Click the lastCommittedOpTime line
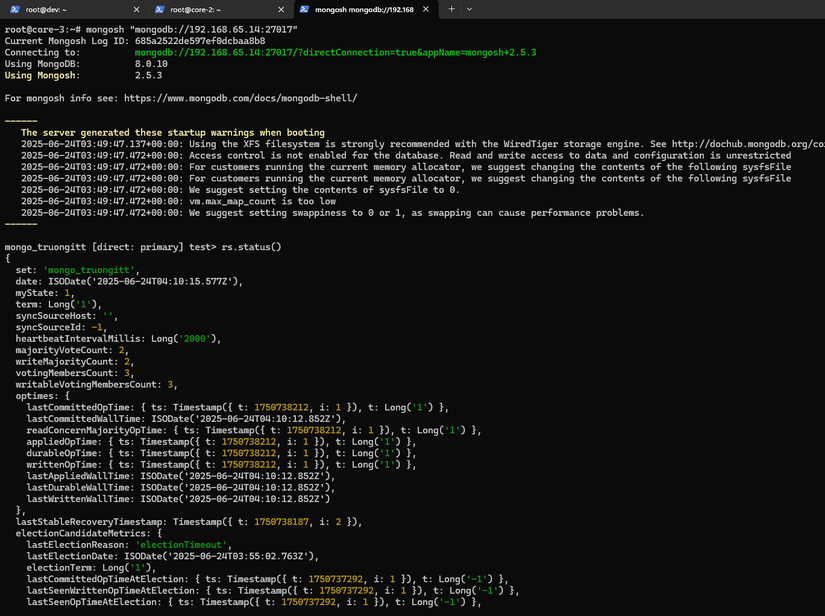This screenshot has width=825, height=616. tap(238, 408)
